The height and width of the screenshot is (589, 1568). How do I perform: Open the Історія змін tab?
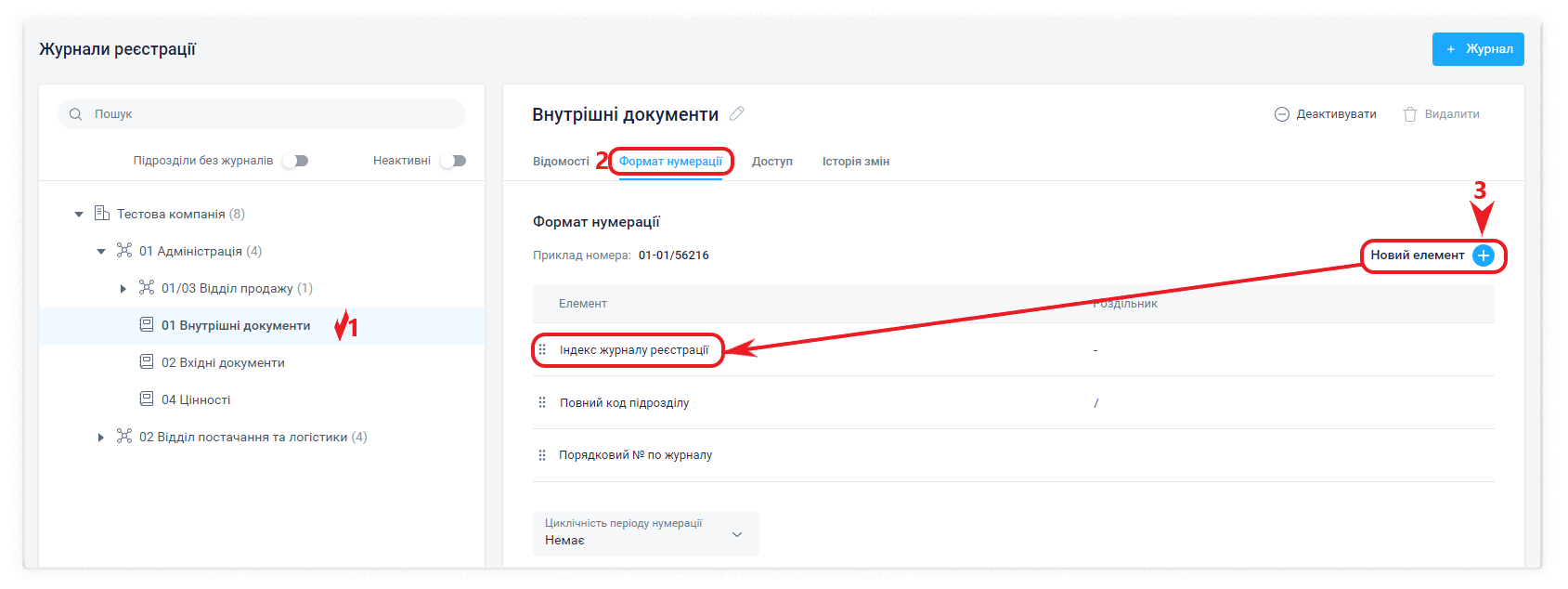coord(855,162)
